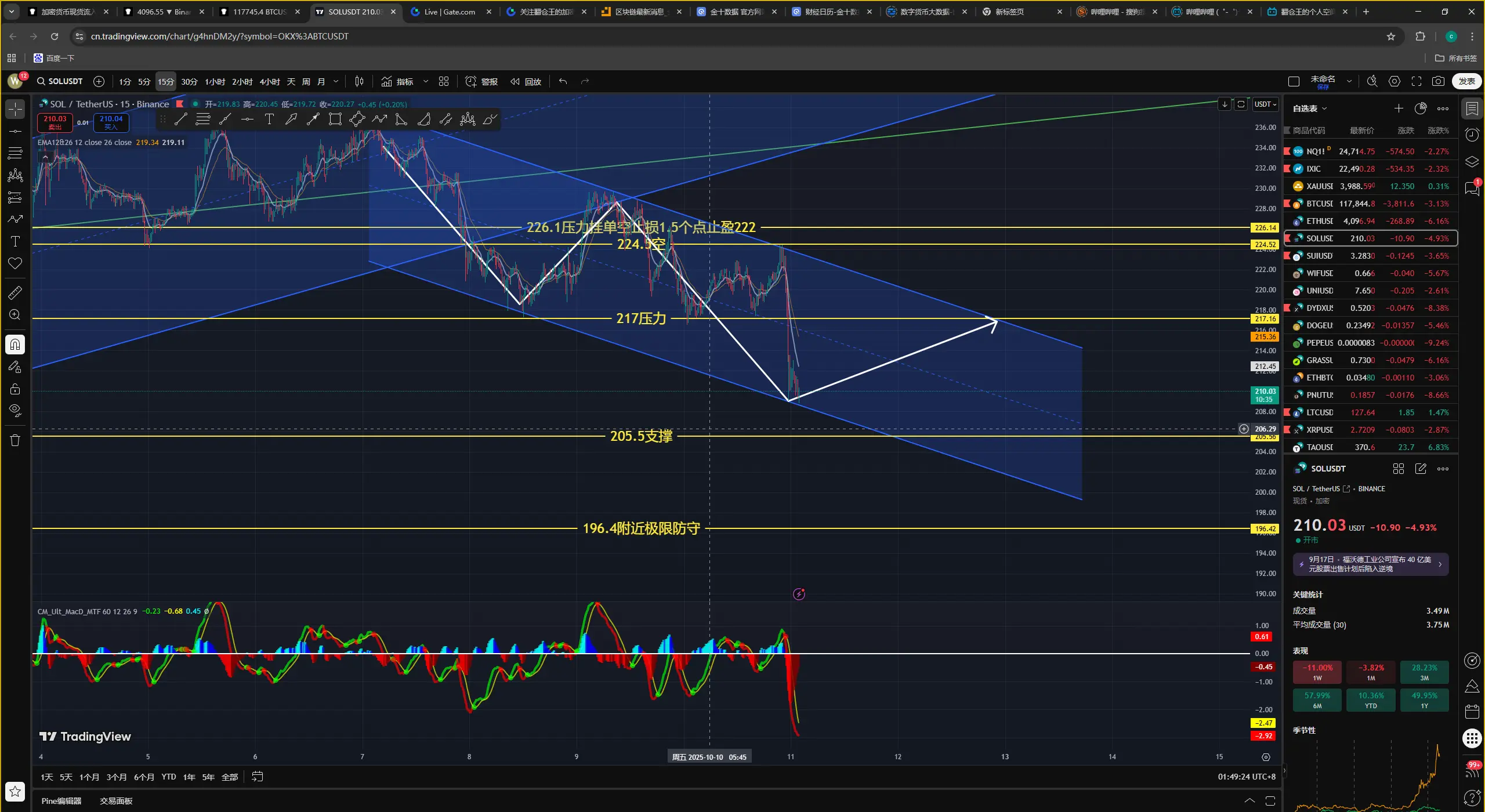Click the yellow 226.14 price label

tap(1265, 228)
